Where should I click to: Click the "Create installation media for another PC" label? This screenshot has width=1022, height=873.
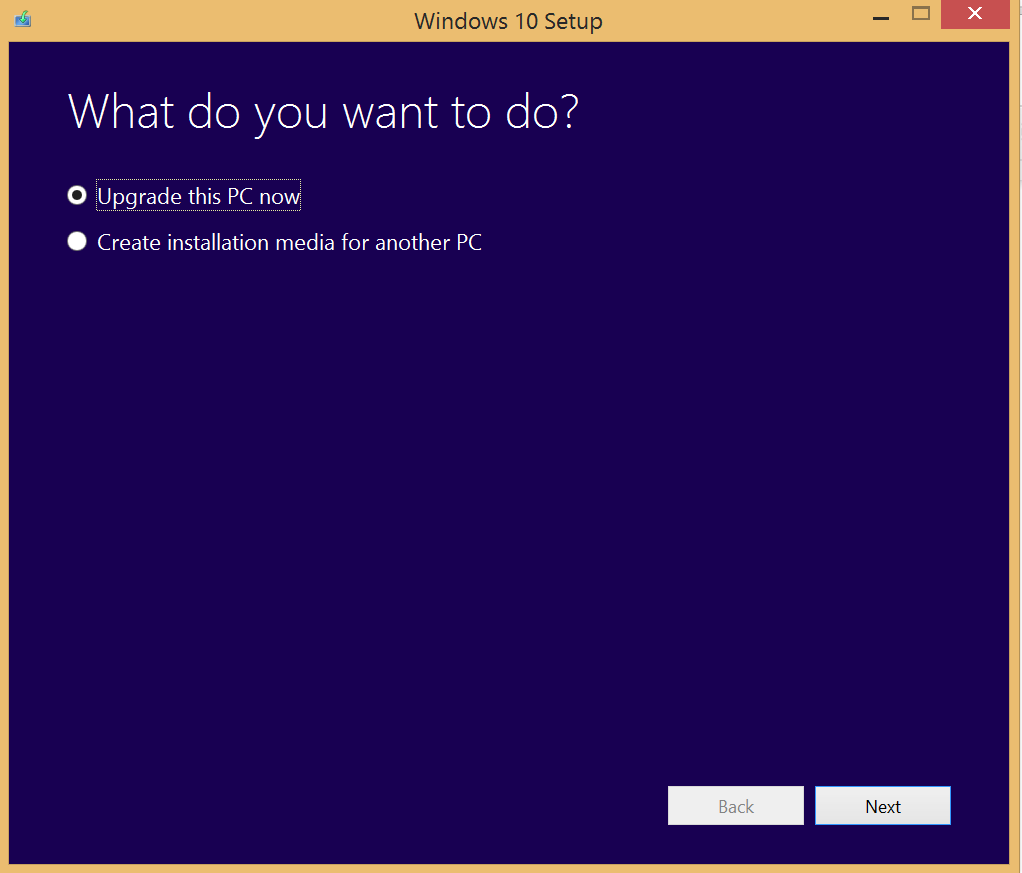pyautogui.click(x=289, y=243)
